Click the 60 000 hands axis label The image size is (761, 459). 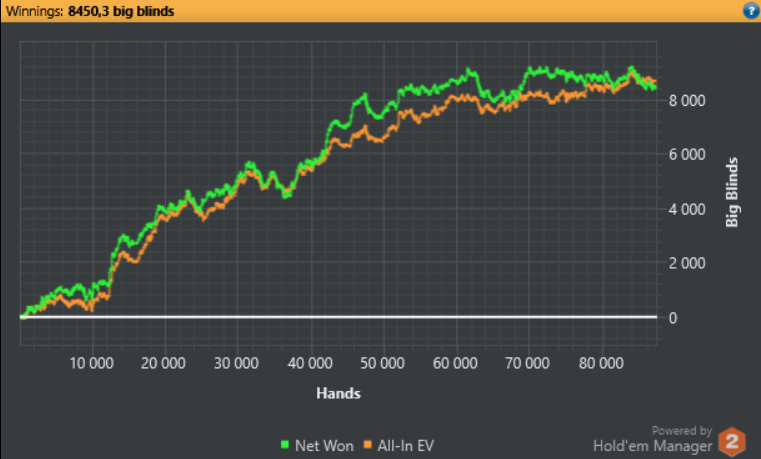pyautogui.click(x=455, y=363)
